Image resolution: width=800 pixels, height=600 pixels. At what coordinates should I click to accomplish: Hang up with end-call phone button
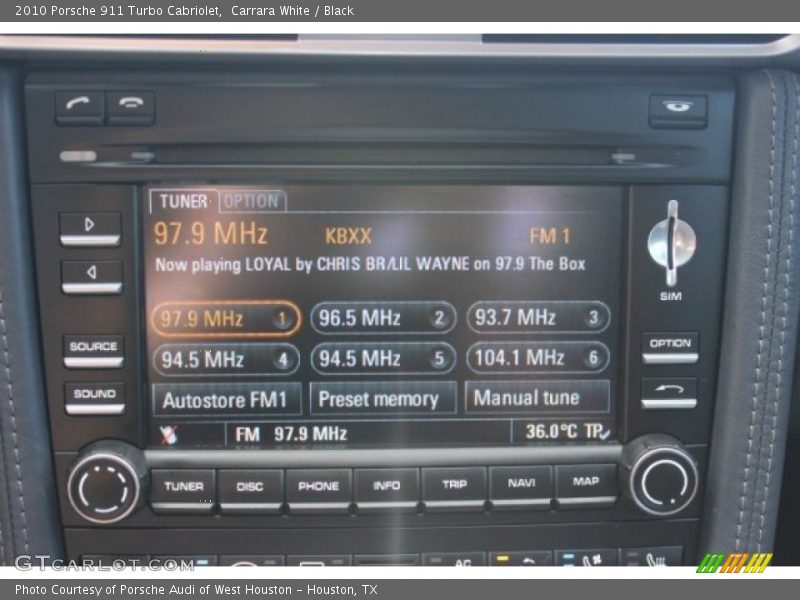coord(131,107)
